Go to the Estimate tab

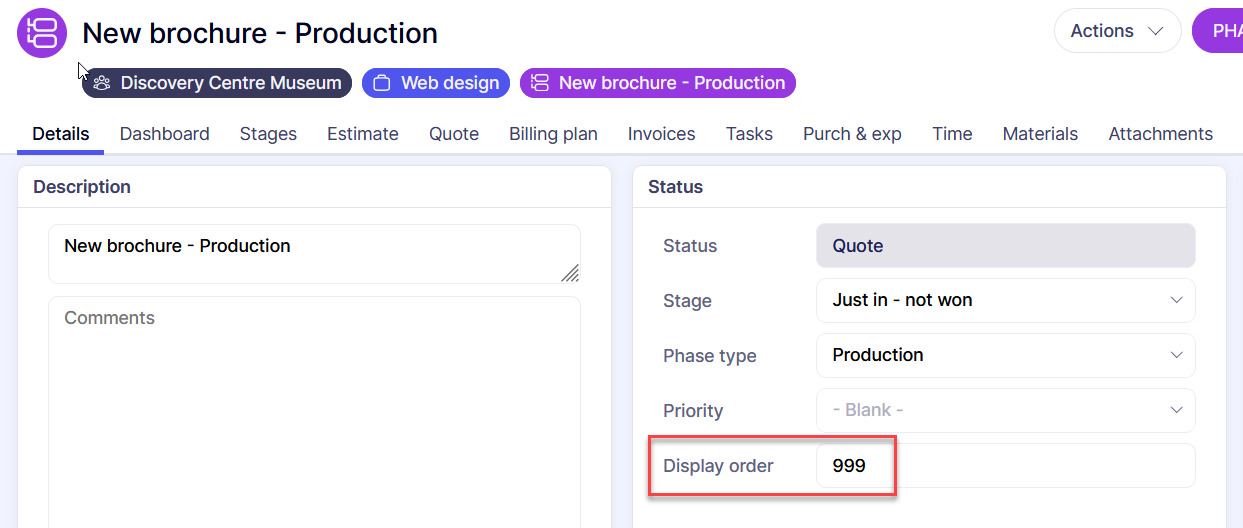click(x=362, y=134)
